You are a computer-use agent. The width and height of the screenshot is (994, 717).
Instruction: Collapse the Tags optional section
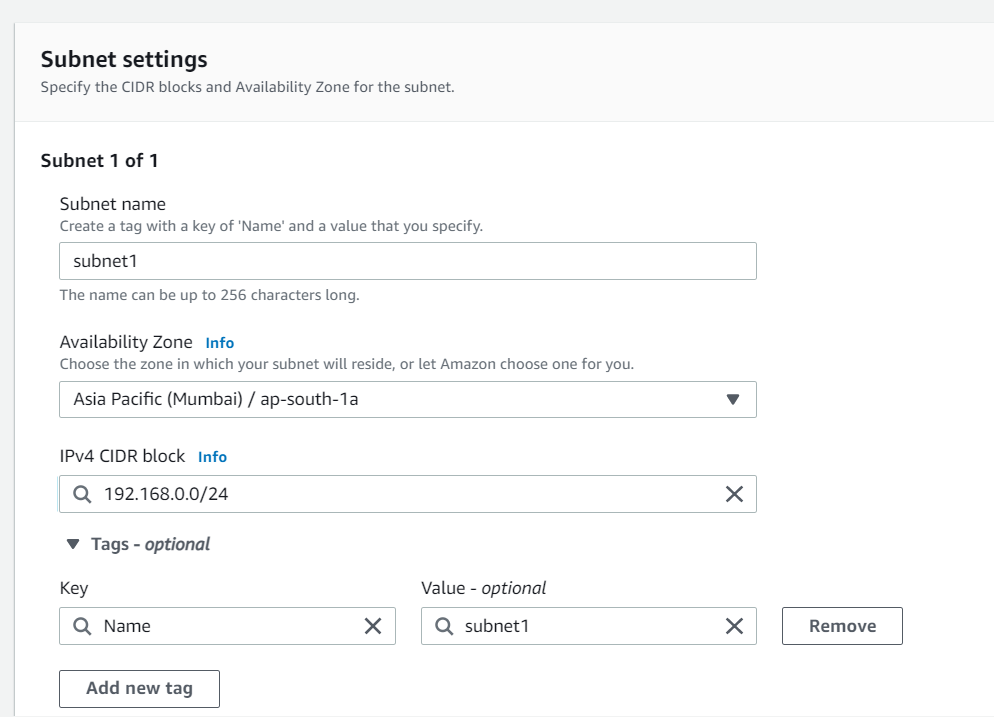[73, 544]
